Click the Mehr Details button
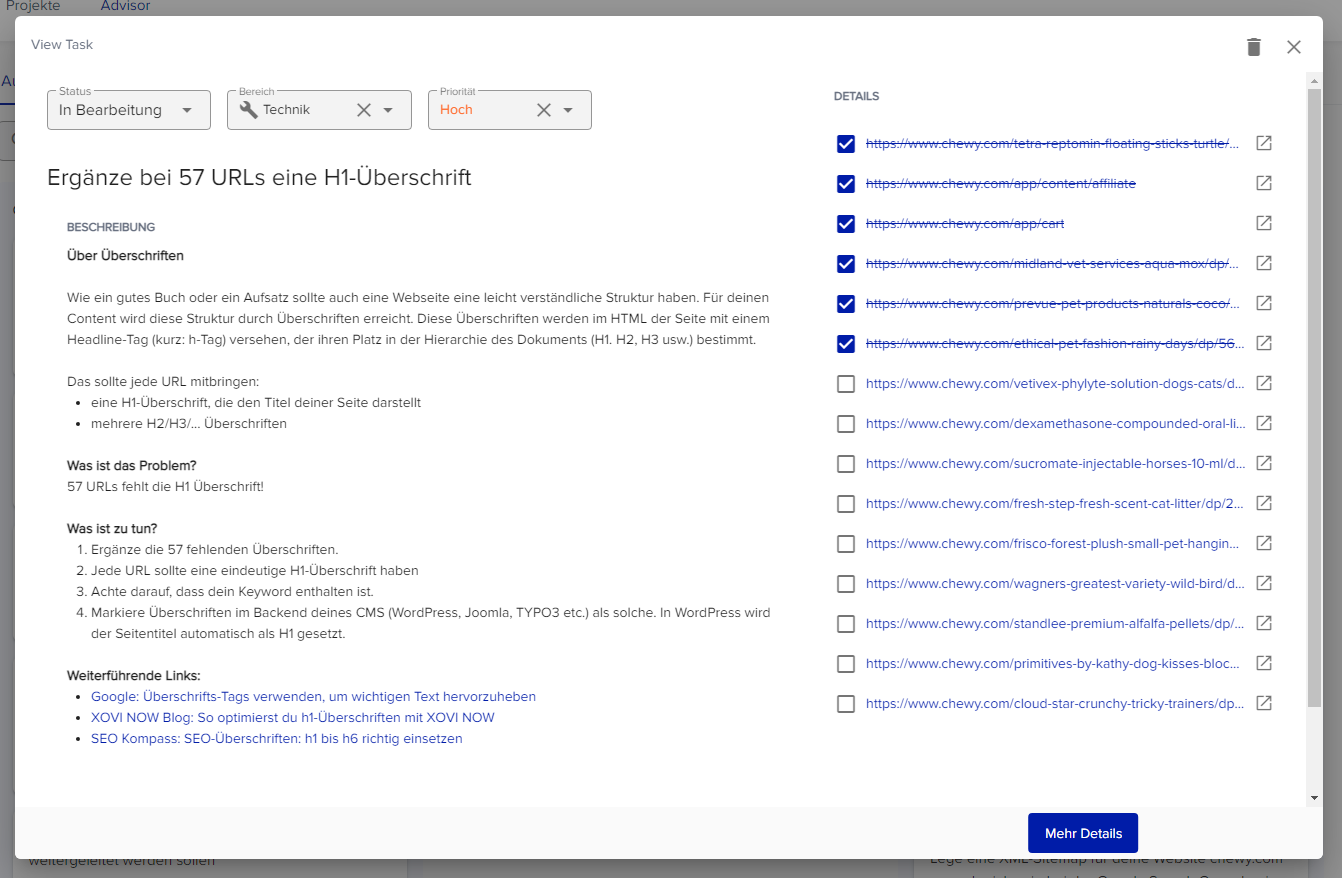 pyautogui.click(x=1083, y=833)
